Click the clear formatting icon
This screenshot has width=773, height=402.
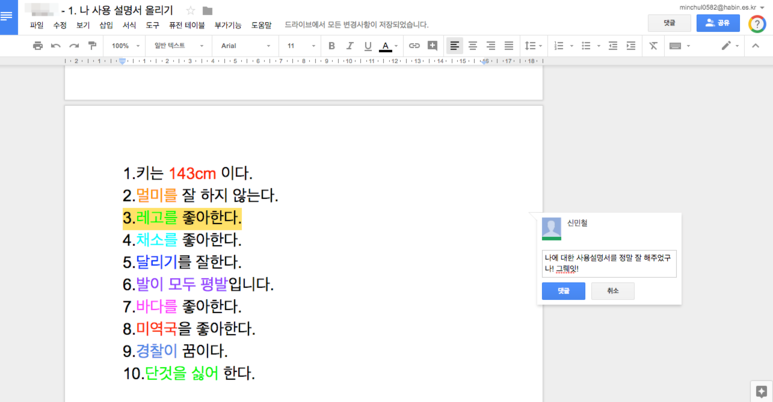653,46
